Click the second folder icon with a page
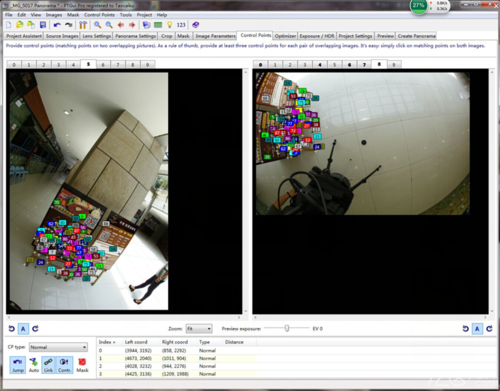Image resolution: width=500 pixels, height=391 pixels. [31, 25]
